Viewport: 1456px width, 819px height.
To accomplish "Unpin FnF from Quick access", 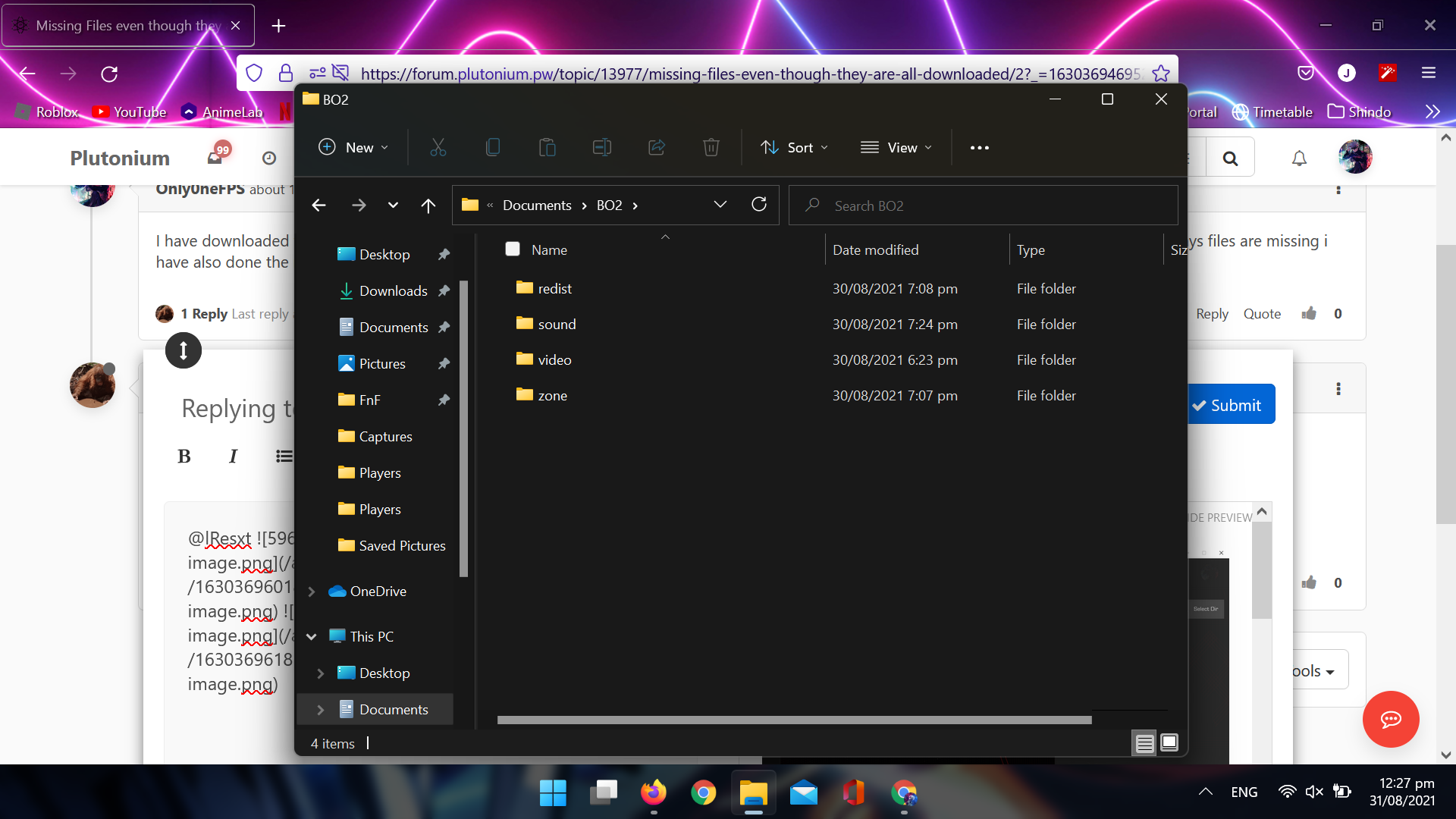I will [444, 400].
